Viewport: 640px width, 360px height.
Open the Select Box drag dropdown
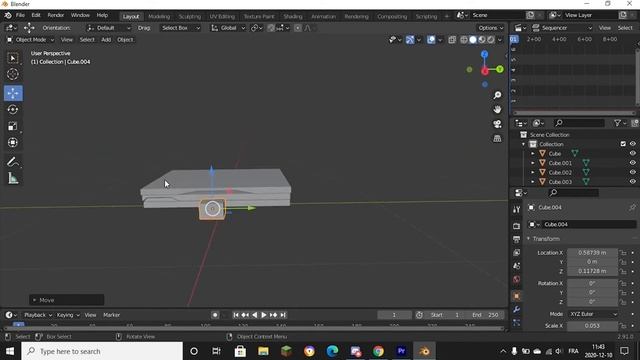(180, 28)
